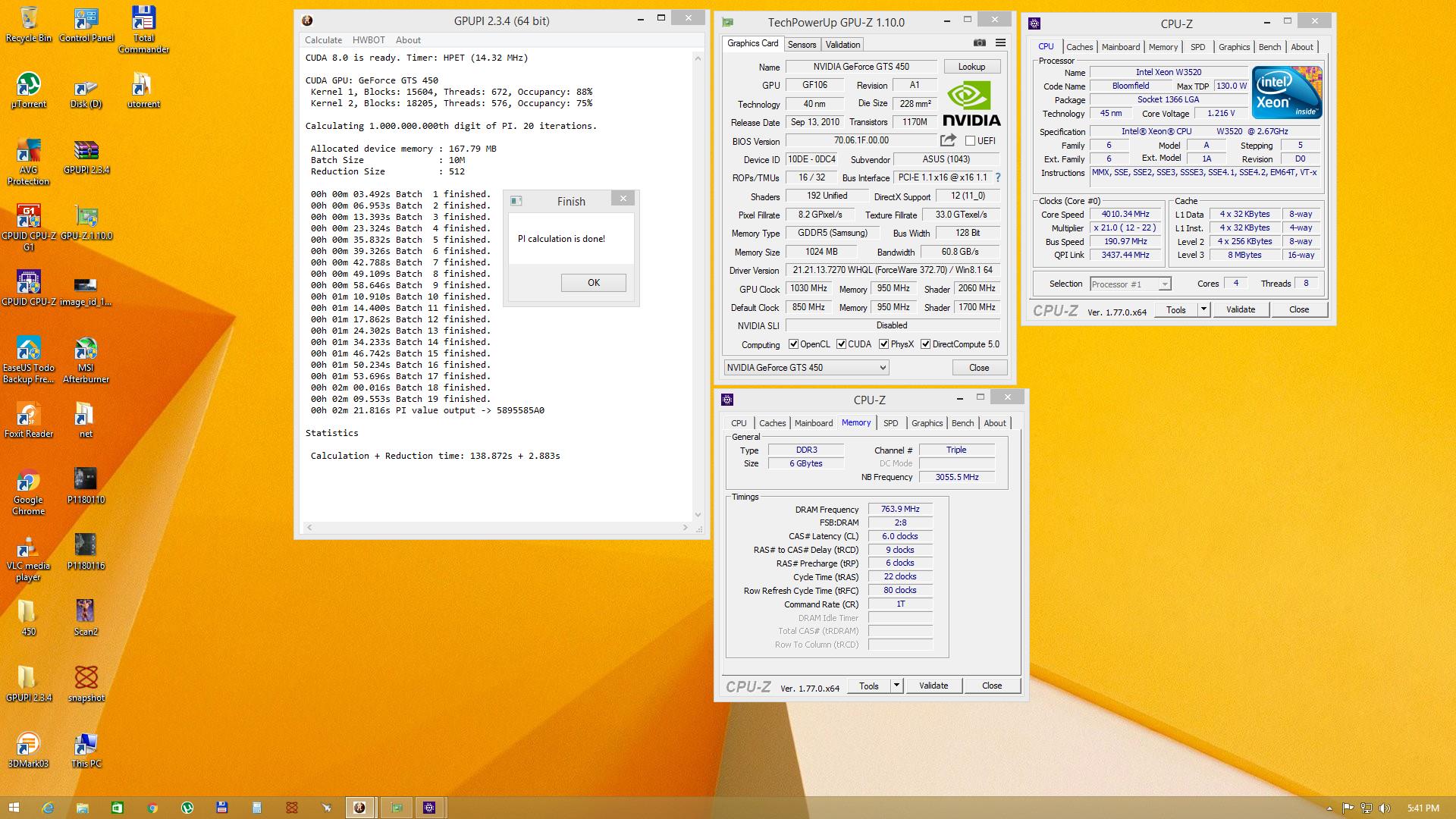The width and height of the screenshot is (1456, 819).
Task: Select the GPU-Z.1.10.0 desktop icon
Action: (86, 223)
